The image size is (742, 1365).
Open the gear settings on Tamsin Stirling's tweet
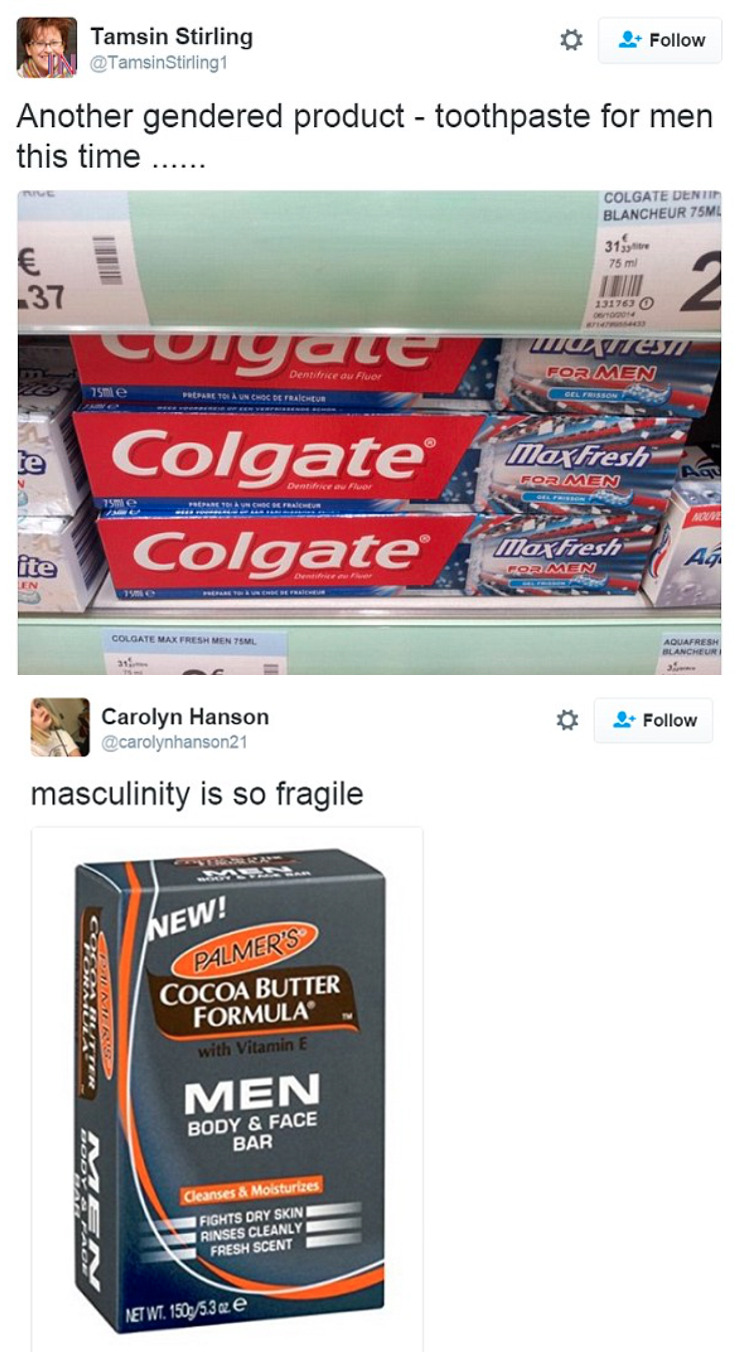(x=571, y=40)
